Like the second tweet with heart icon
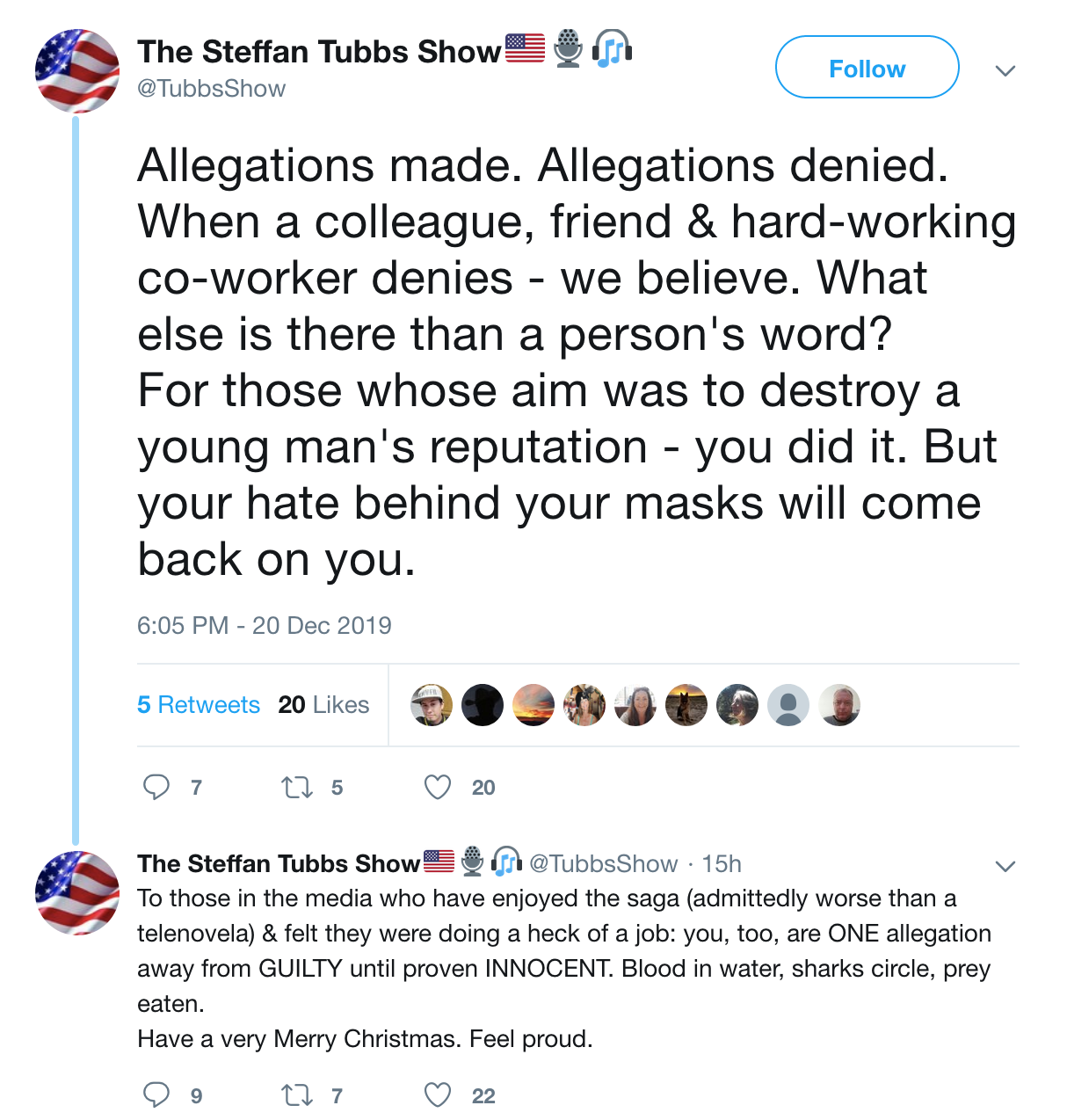The width and height of the screenshot is (1067, 1120). pyautogui.click(x=438, y=1095)
